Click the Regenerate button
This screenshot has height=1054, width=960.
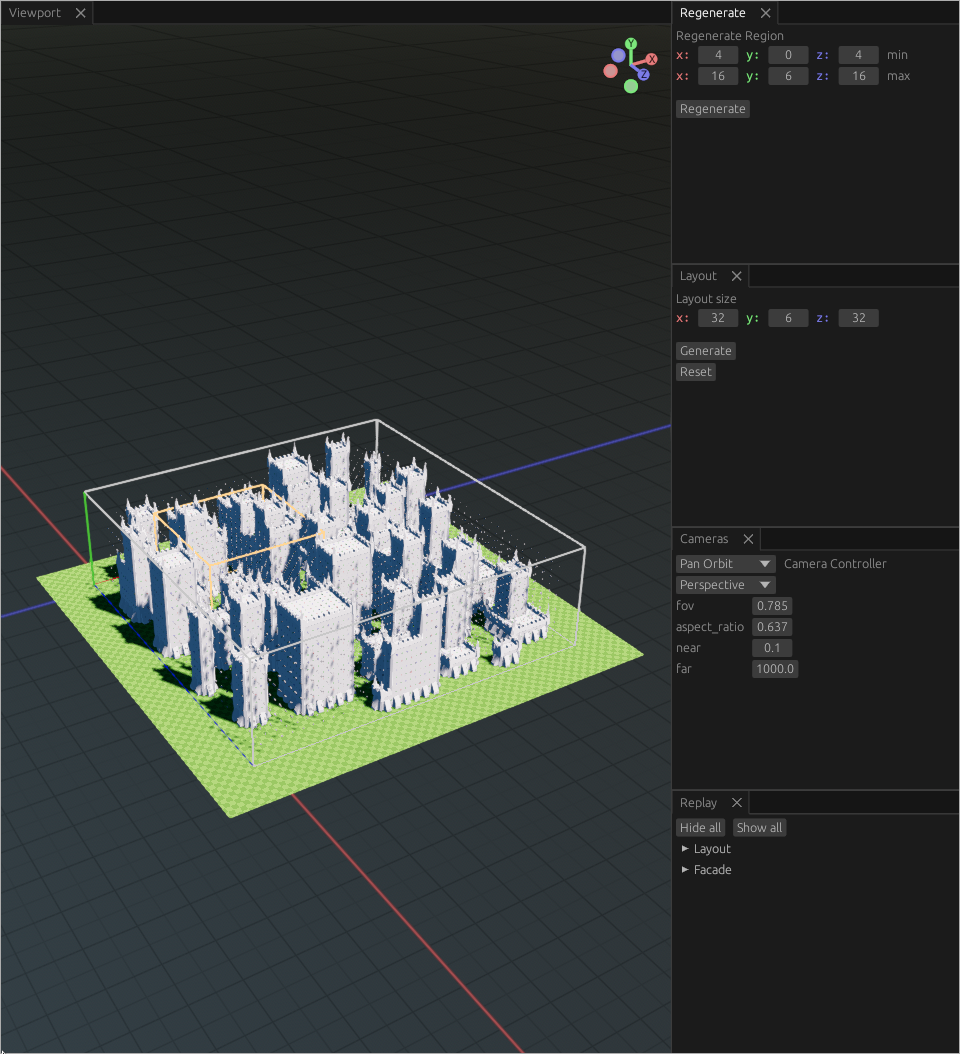[x=713, y=109]
